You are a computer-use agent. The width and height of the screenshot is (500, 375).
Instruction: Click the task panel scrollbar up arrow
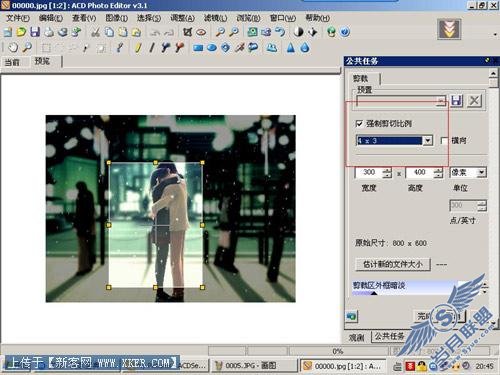point(493,73)
